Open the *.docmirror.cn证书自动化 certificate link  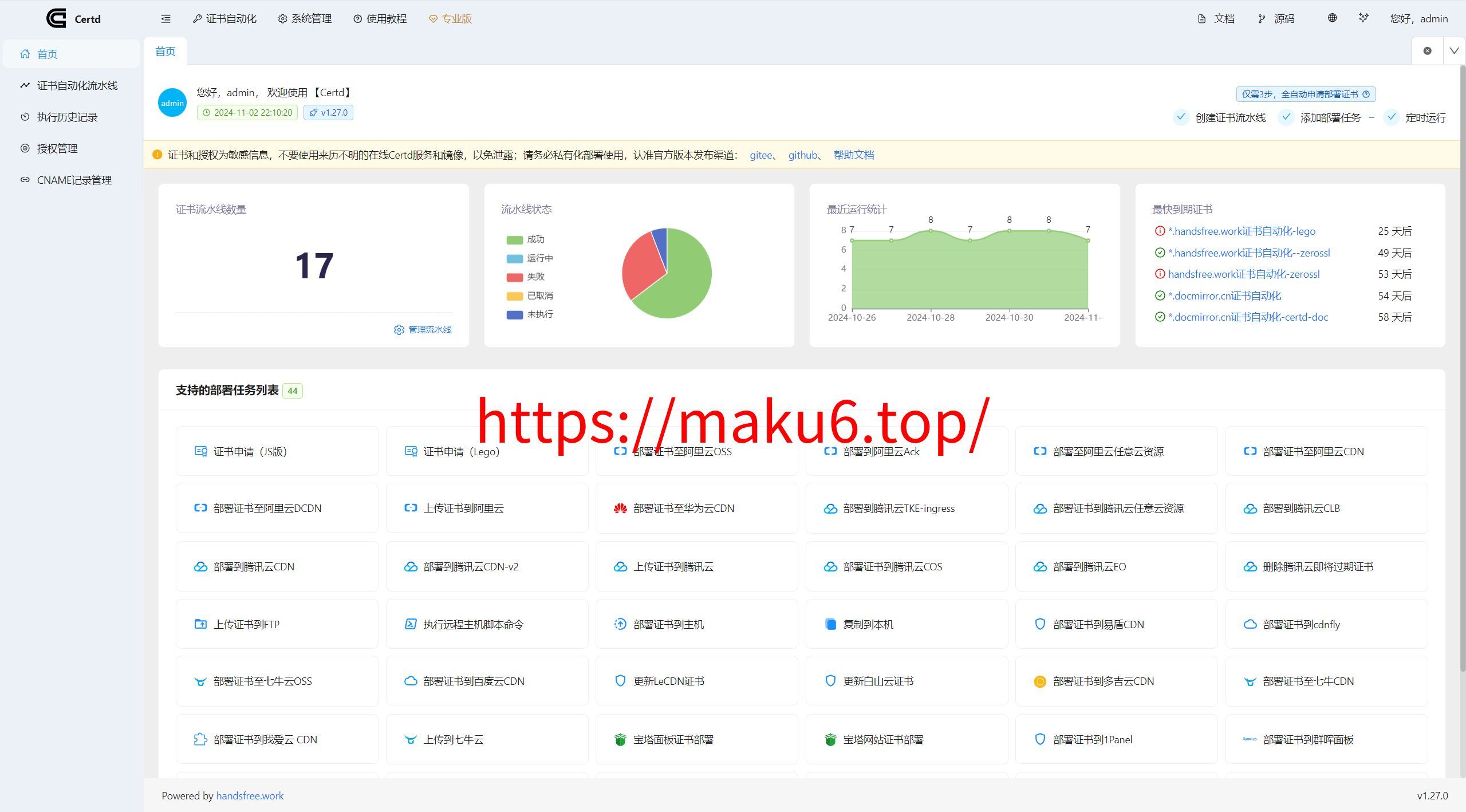(1224, 295)
